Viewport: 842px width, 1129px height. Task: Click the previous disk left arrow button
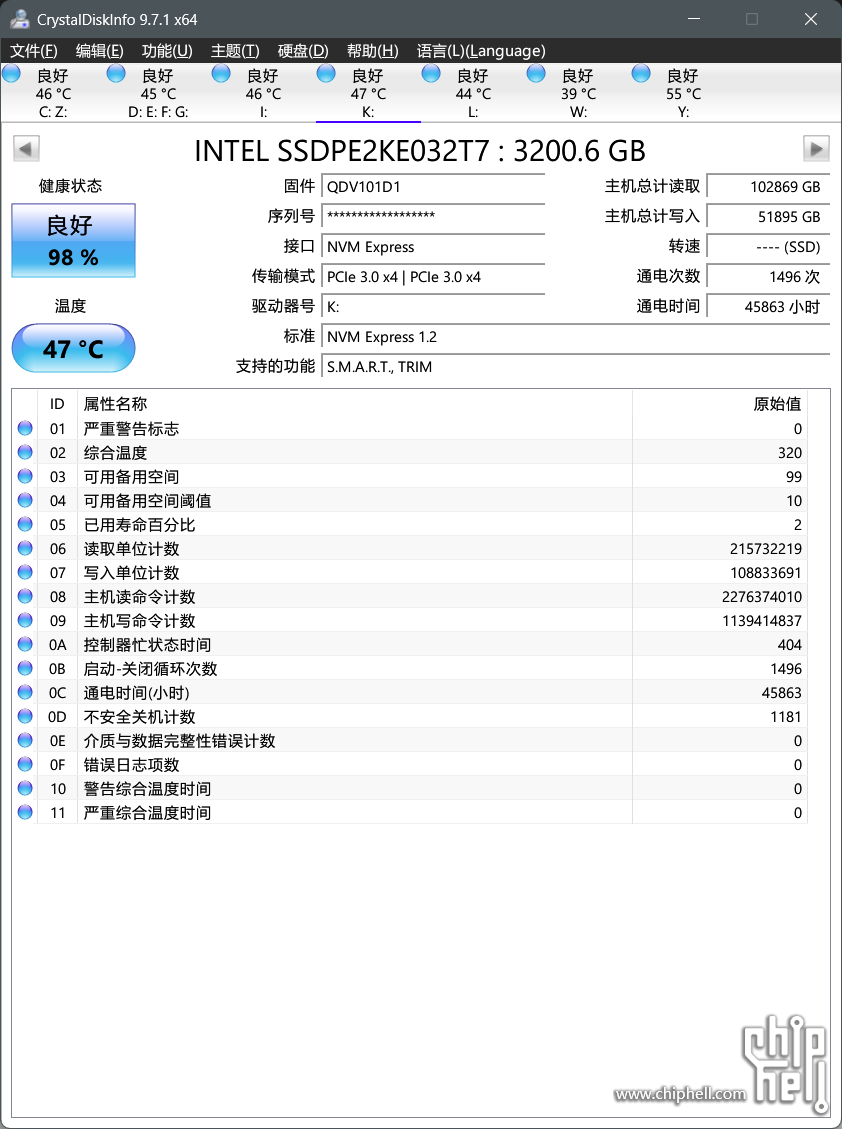pos(26,149)
